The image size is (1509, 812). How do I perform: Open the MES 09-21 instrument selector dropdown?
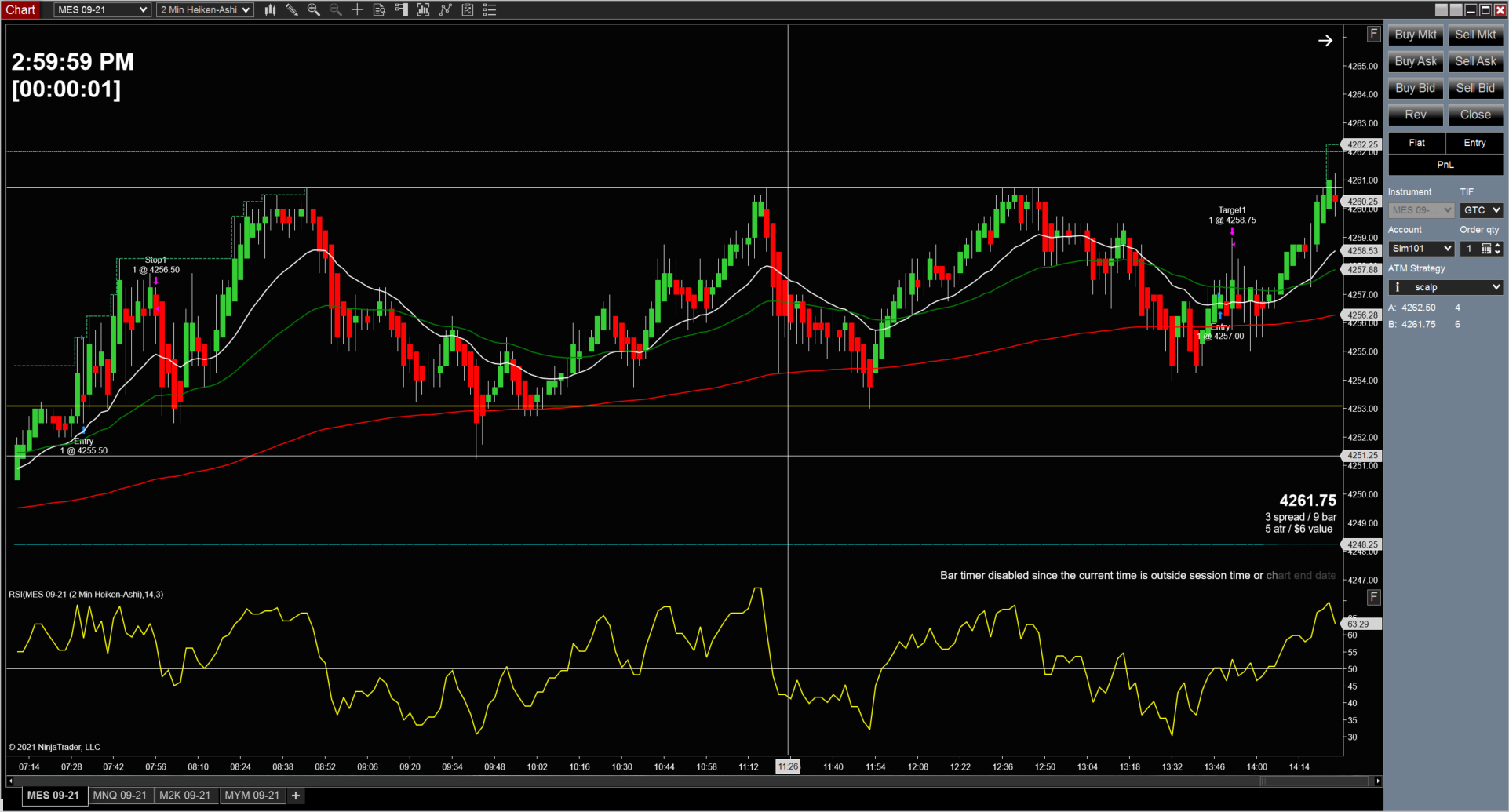tap(102, 10)
